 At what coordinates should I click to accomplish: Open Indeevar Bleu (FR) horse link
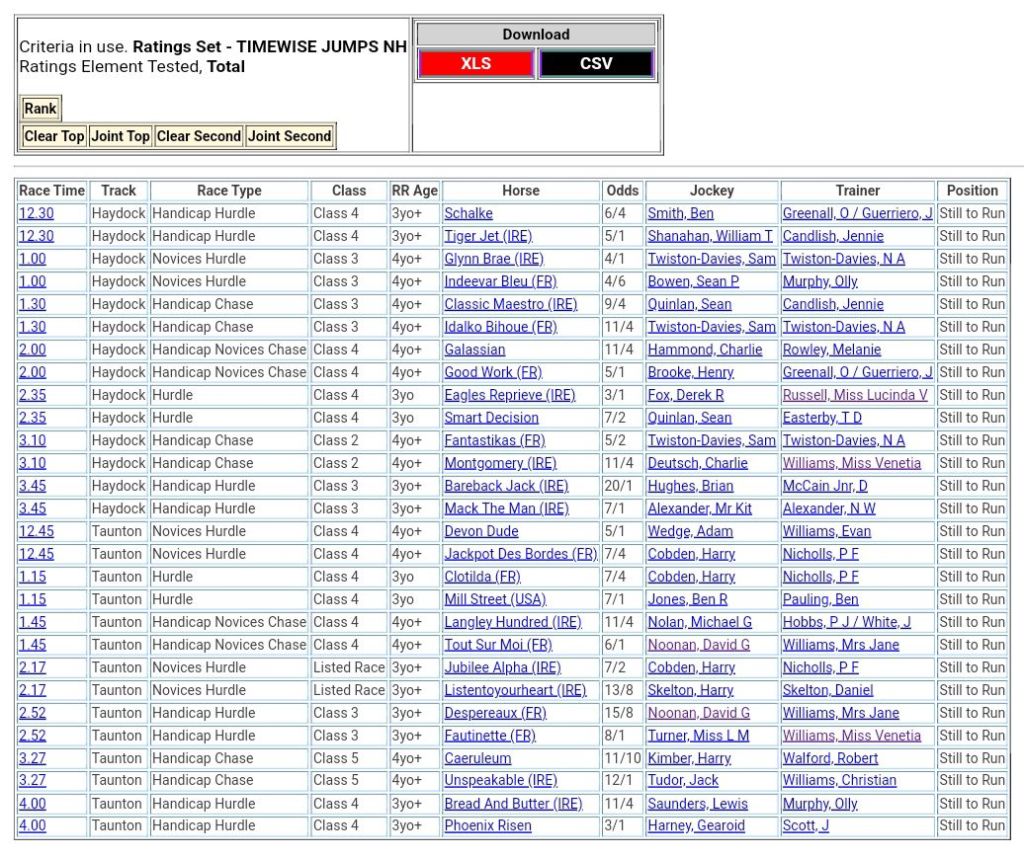(500, 281)
